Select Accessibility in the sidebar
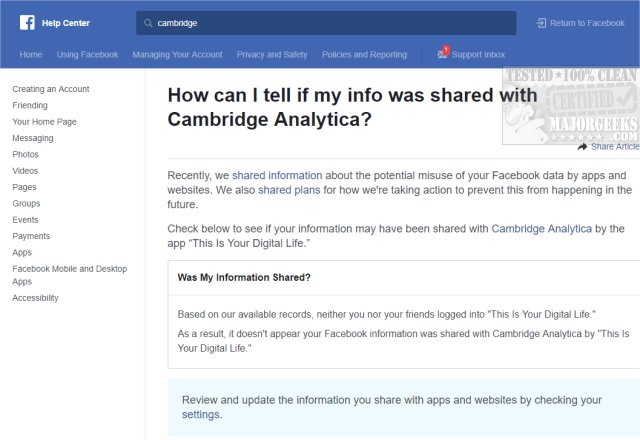640x440 pixels. pyautogui.click(x=35, y=298)
